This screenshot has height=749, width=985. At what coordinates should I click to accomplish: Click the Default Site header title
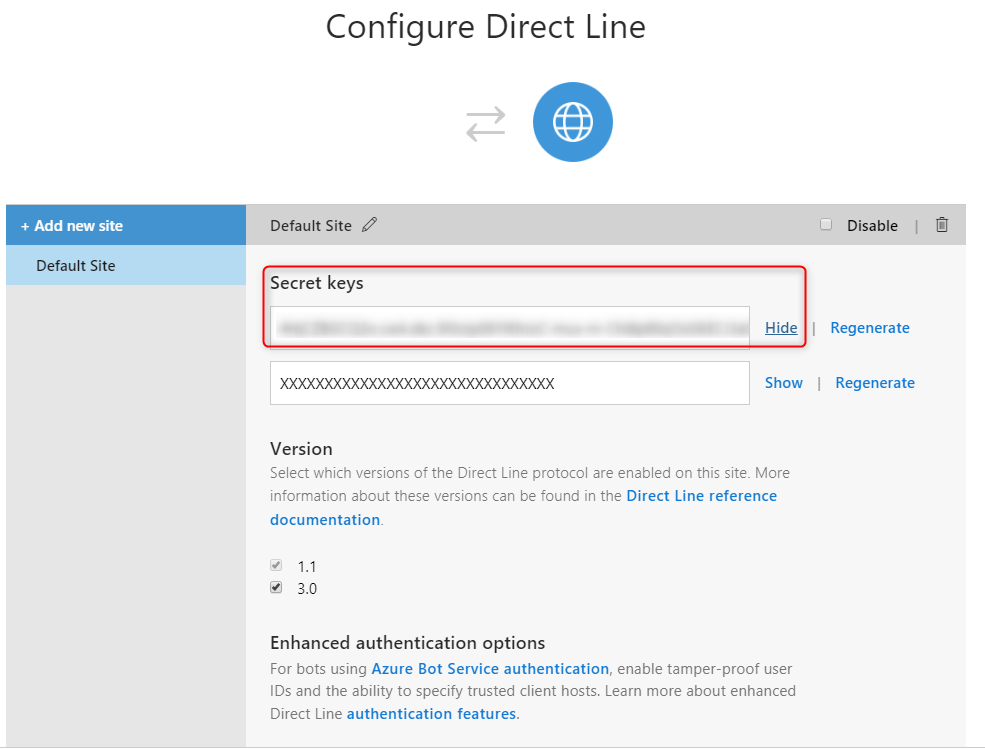click(311, 226)
